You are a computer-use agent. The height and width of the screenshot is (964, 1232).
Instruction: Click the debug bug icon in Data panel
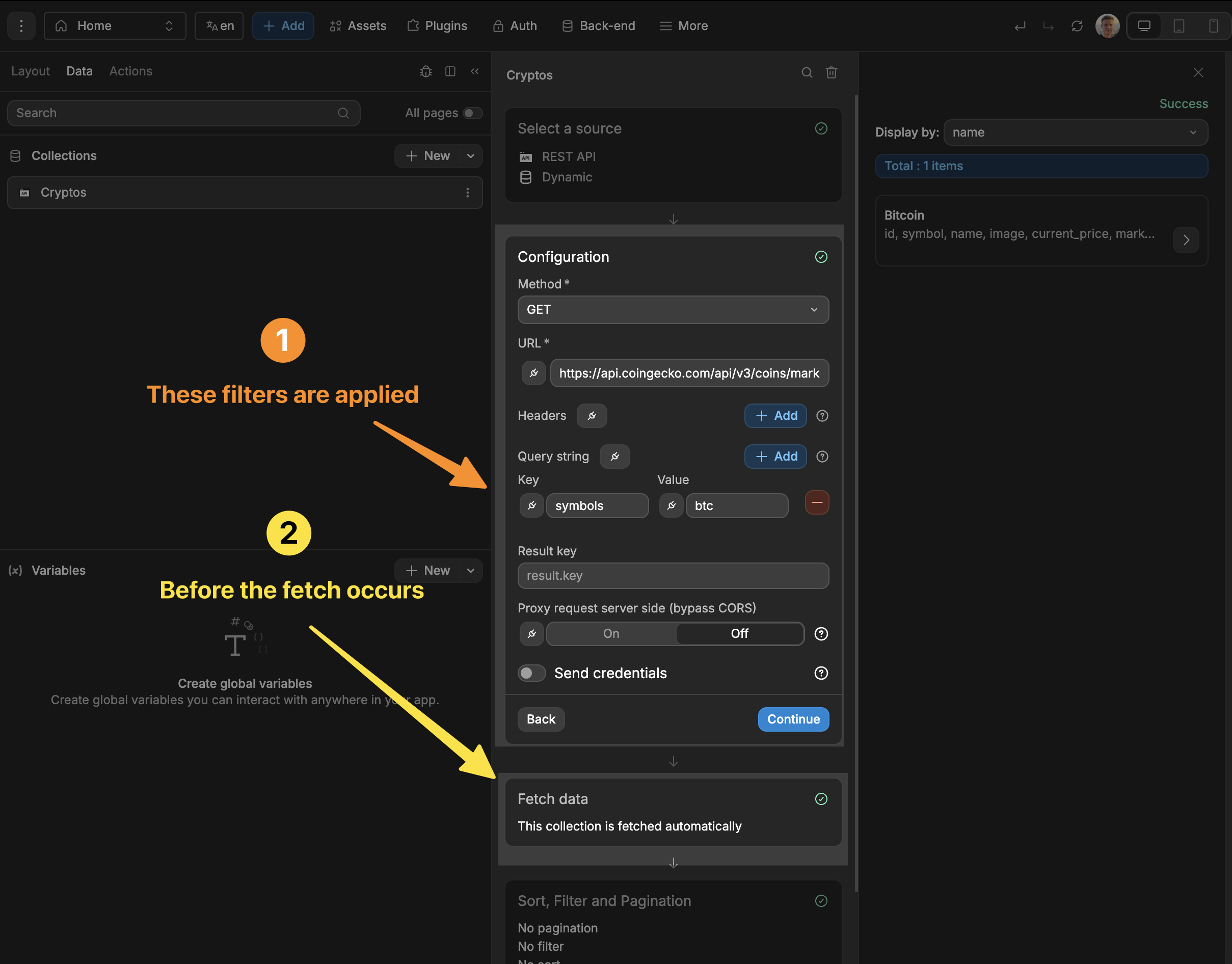(x=425, y=72)
